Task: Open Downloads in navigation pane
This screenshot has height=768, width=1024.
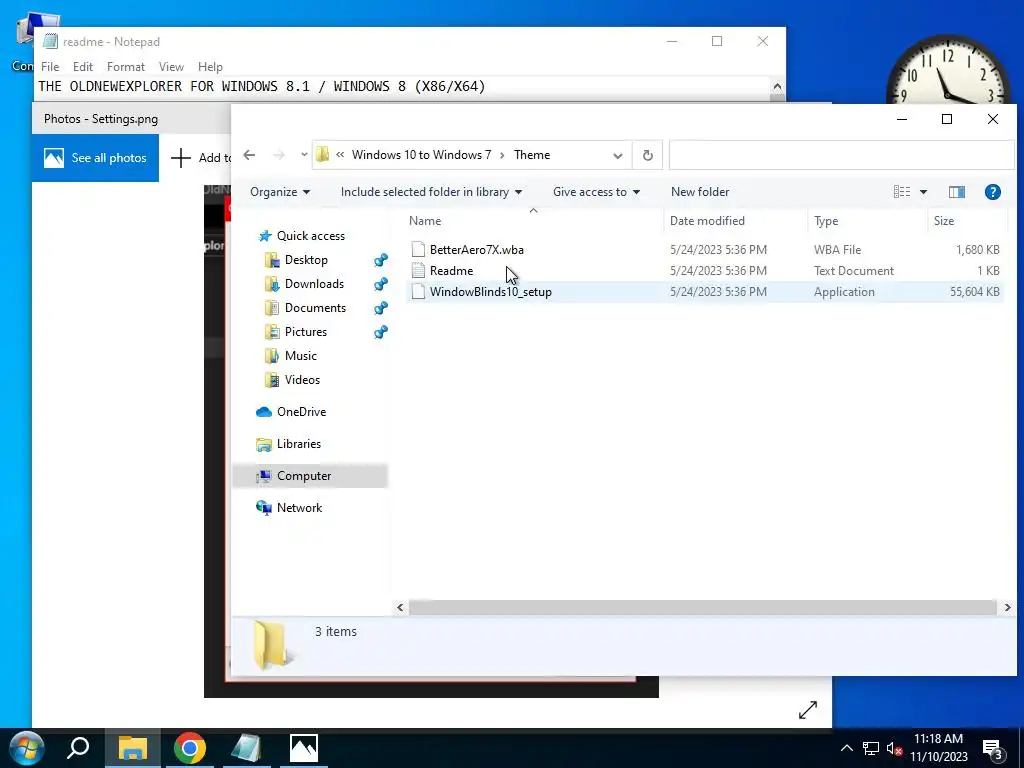Action: (314, 283)
